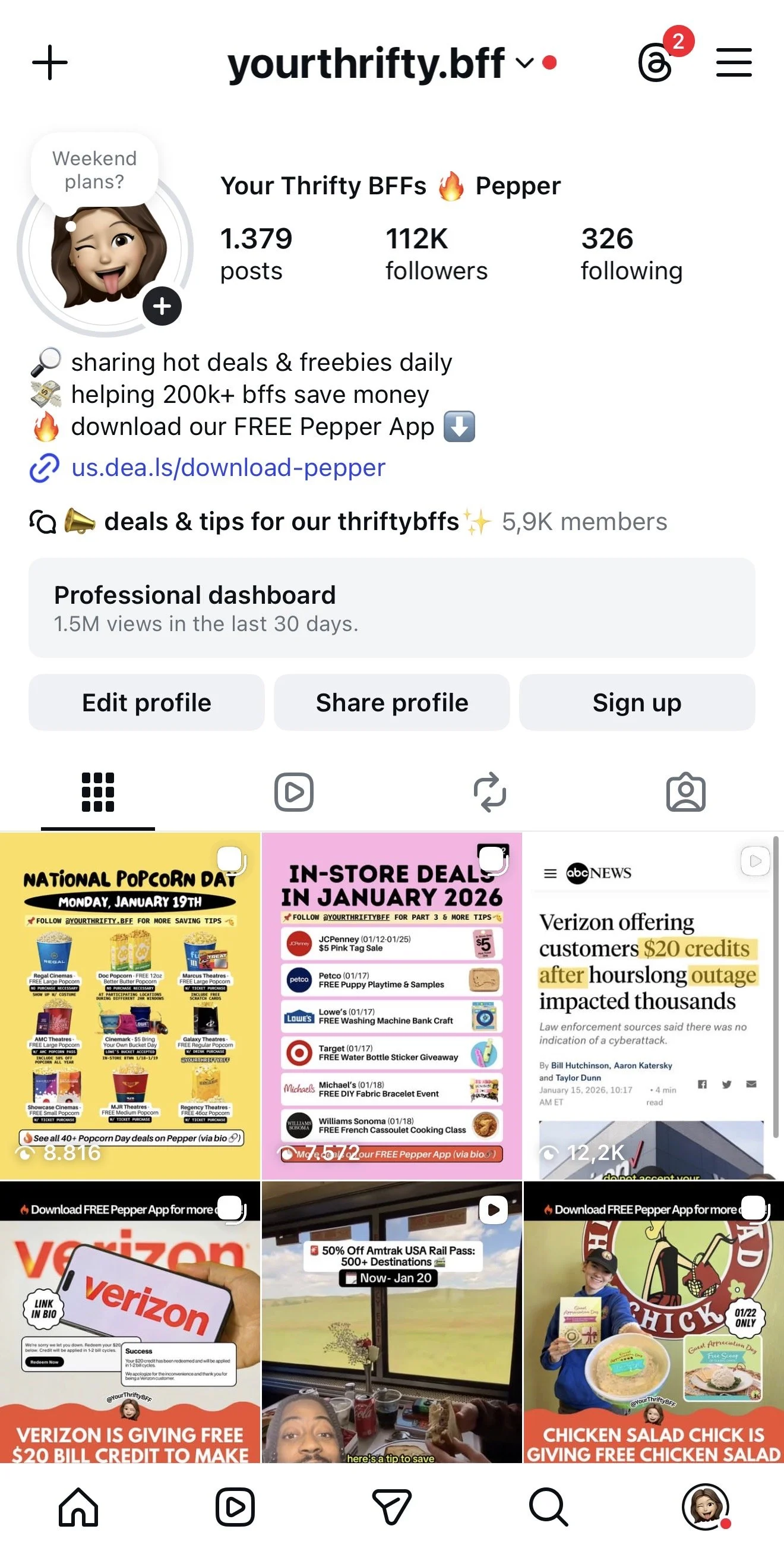Open the 'Weekend plans?' note bubble
This screenshot has height=1551, width=784.
point(94,170)
